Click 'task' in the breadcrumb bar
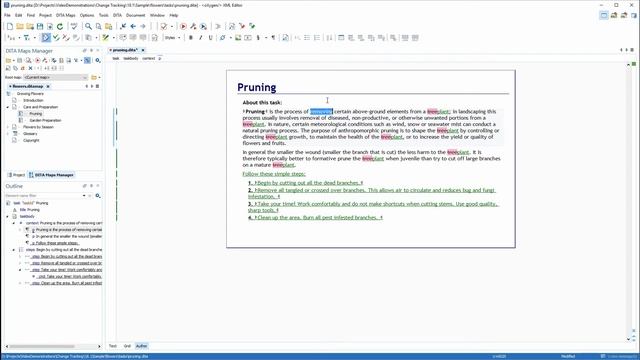This screenshot has width=640, height=360. (x=116, y=58)
